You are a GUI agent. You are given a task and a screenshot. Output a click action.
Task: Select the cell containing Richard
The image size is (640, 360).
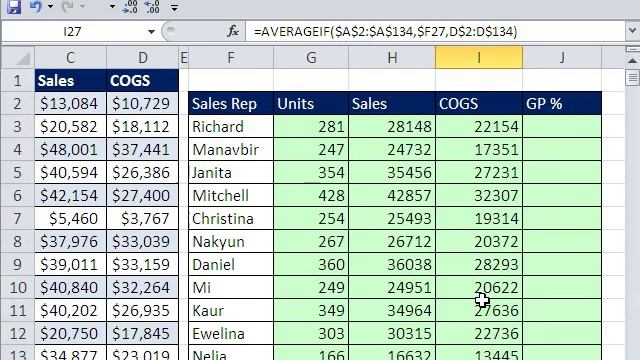pyautogui.click(x=231, y=127)
